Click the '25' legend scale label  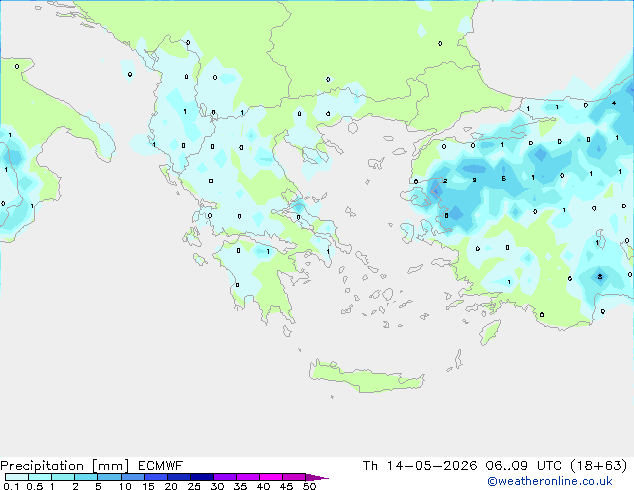pyautogui.click(x=194, y=486)
